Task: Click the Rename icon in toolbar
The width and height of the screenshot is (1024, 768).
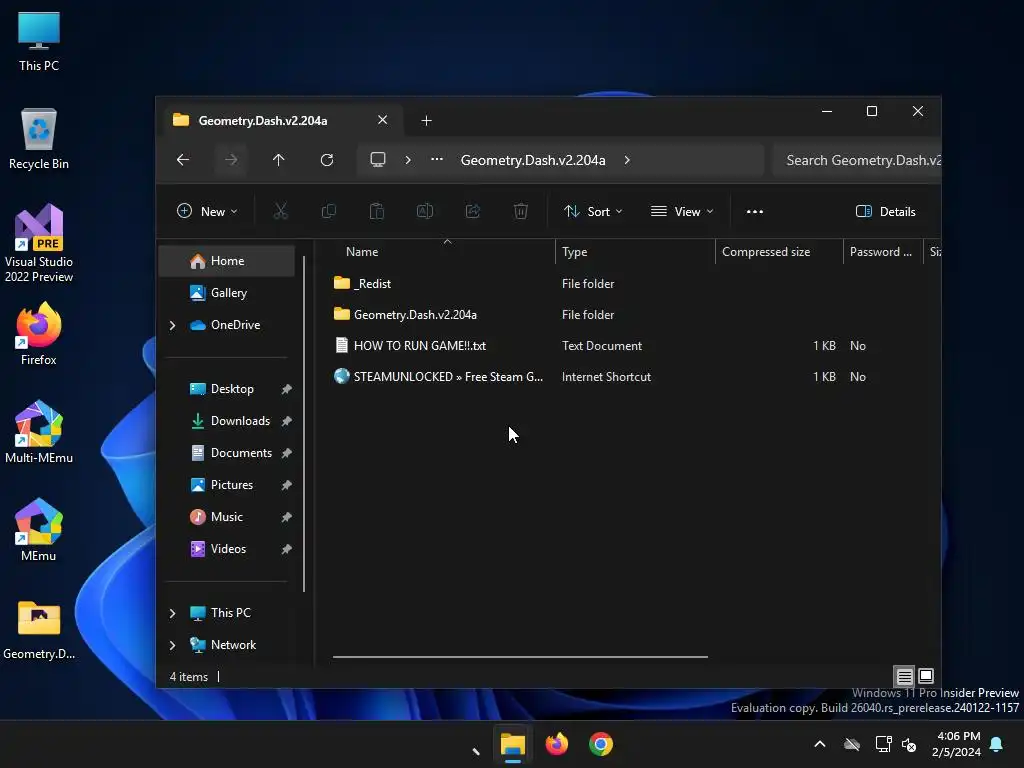Action: 425,212
